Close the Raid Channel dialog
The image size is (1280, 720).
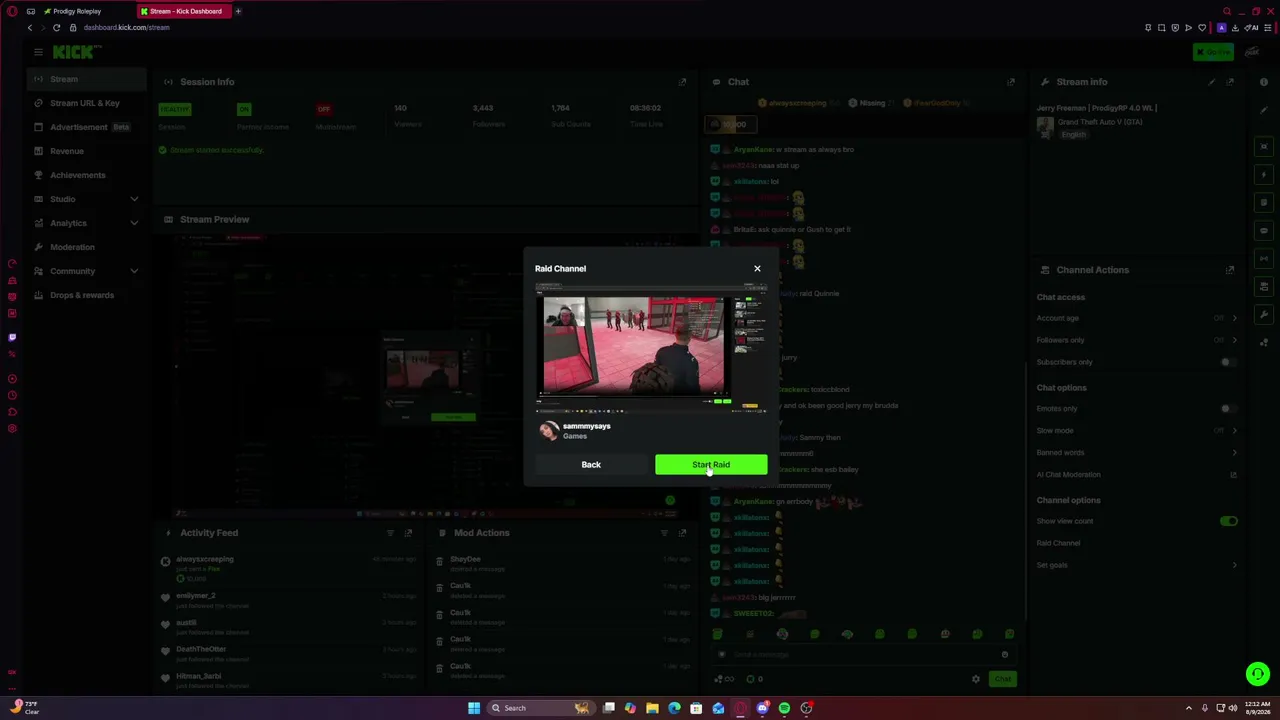point(757,268)
